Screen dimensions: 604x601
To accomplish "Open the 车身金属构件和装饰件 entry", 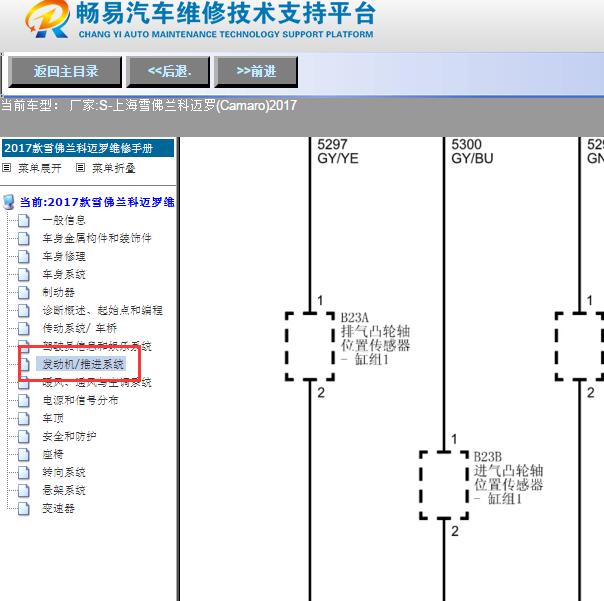I will (x=97, y=238).
